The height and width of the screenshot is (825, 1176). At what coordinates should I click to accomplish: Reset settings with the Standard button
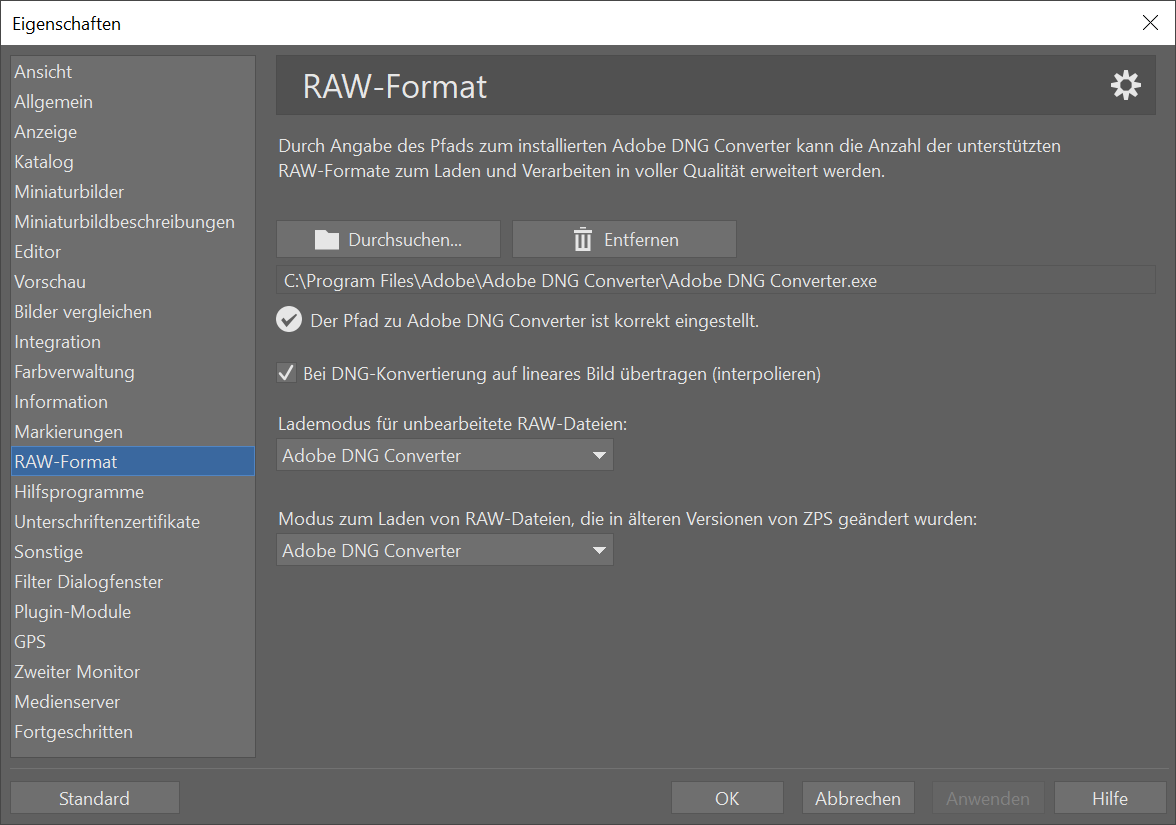[x=94, y=798]
